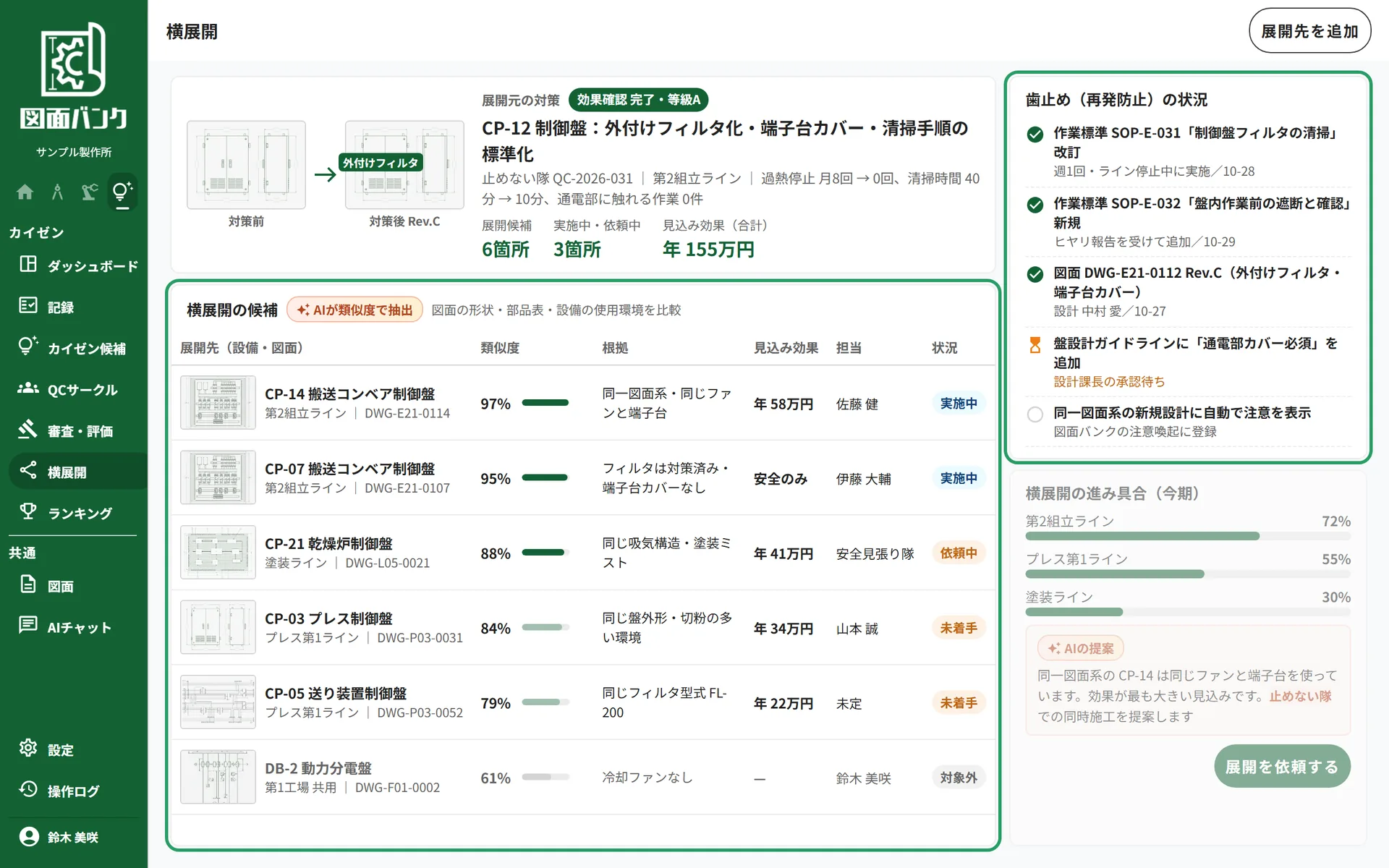This screenshot has height=868, width=1389.
Task: Toggle check for SOP-E-031 制御盤フィルタの清掃 item
Action: click(x=1035, y=135)
